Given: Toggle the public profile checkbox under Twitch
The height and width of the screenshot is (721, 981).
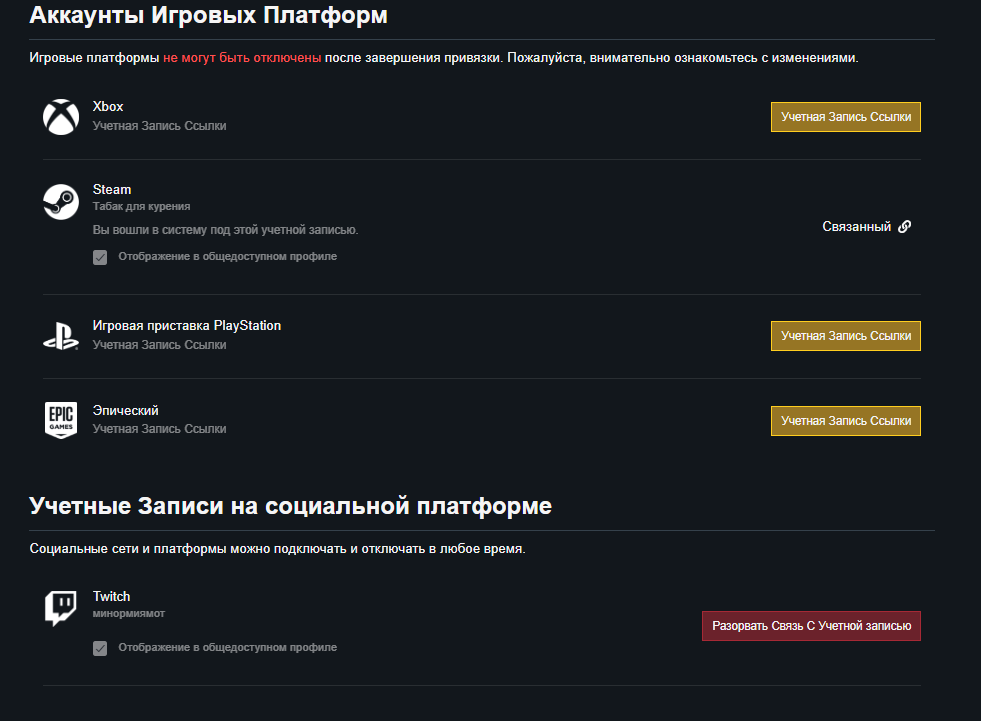Looking at the screenshot, I should (x=100, y=648).
